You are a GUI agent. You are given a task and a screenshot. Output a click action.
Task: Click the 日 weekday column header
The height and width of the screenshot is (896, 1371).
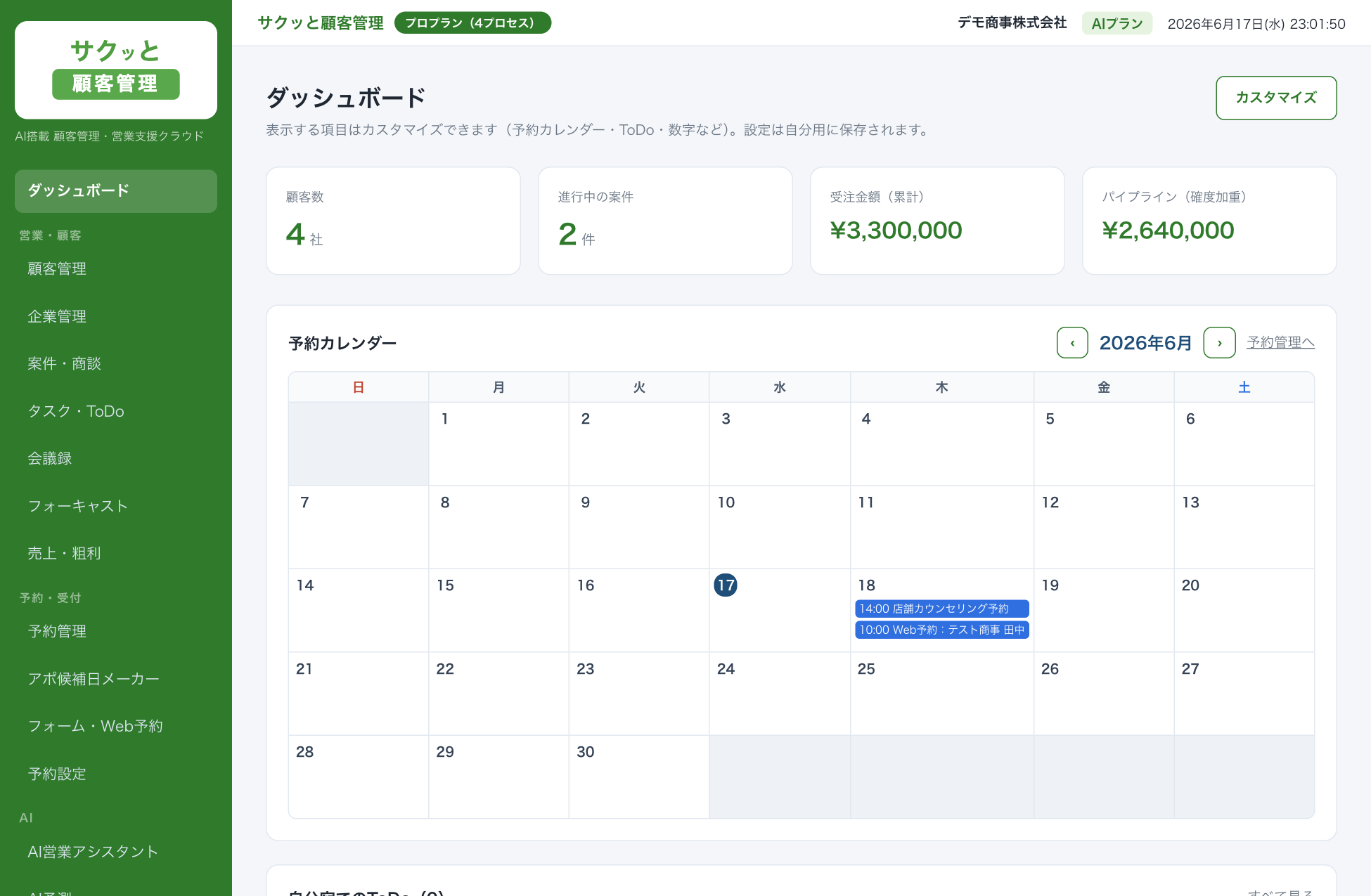[358, 387]
